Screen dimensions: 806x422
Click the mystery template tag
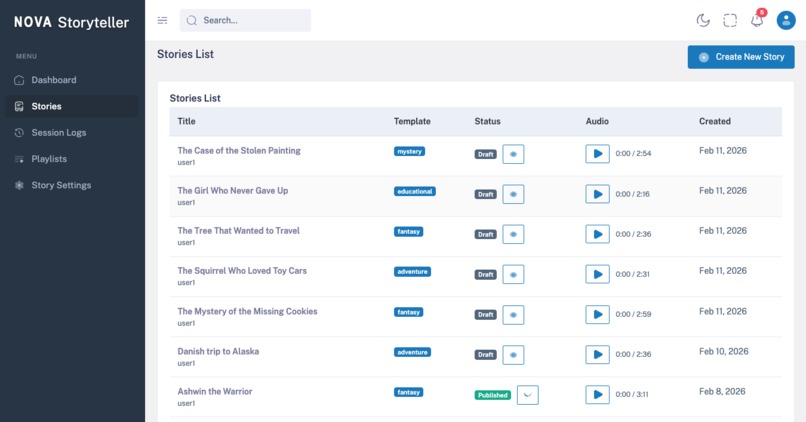pos(409,152)
